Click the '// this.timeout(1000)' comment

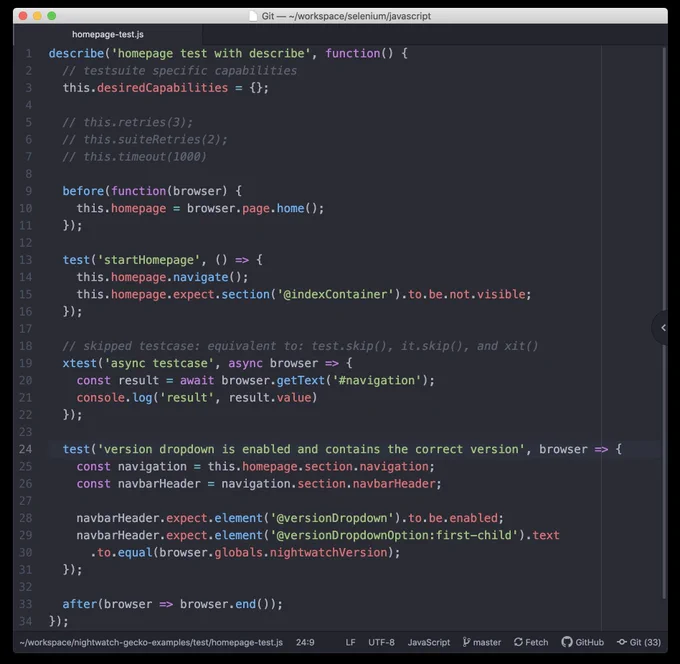tap(134, 157)
